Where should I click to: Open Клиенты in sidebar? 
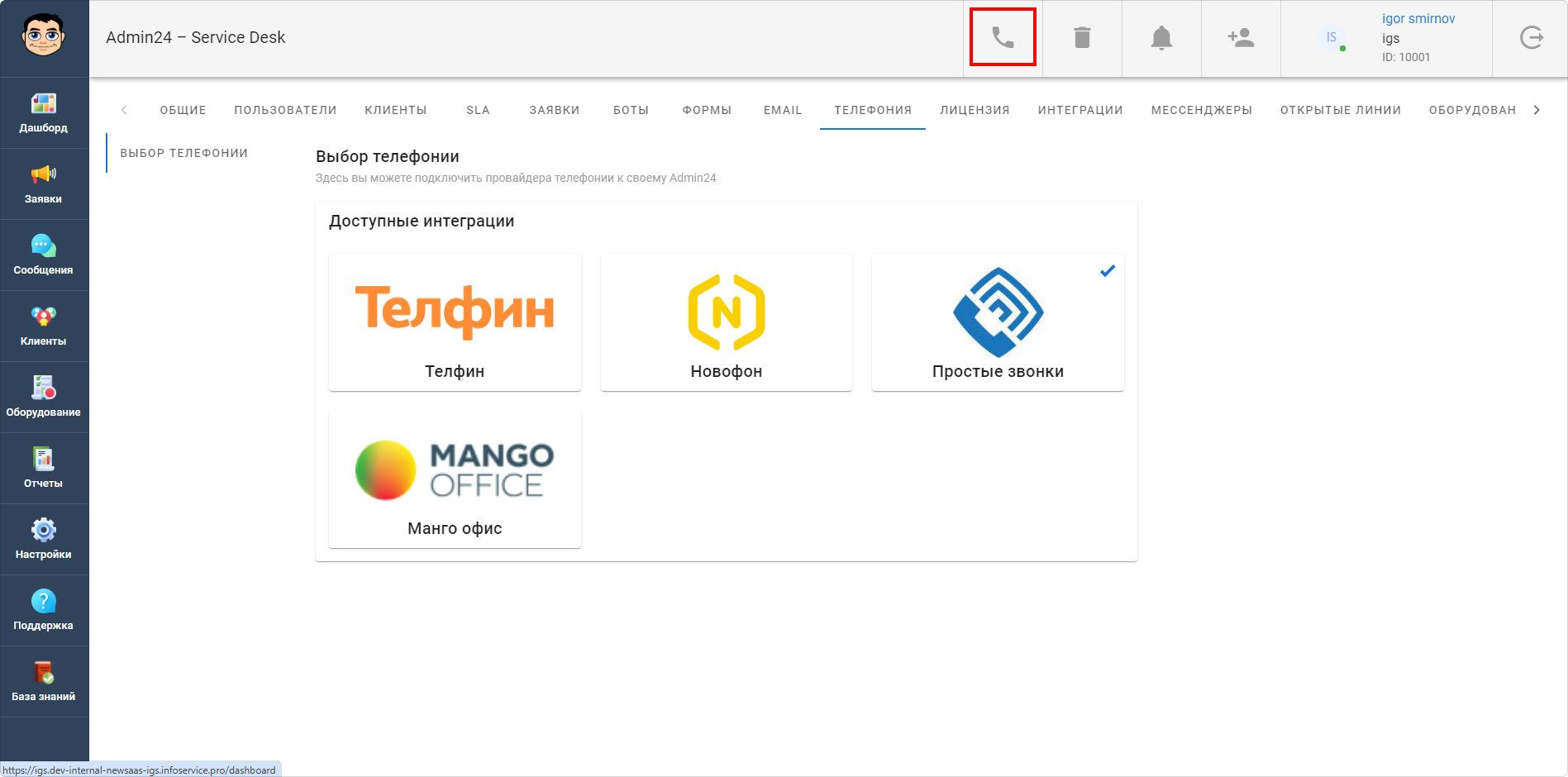point(44,327)
